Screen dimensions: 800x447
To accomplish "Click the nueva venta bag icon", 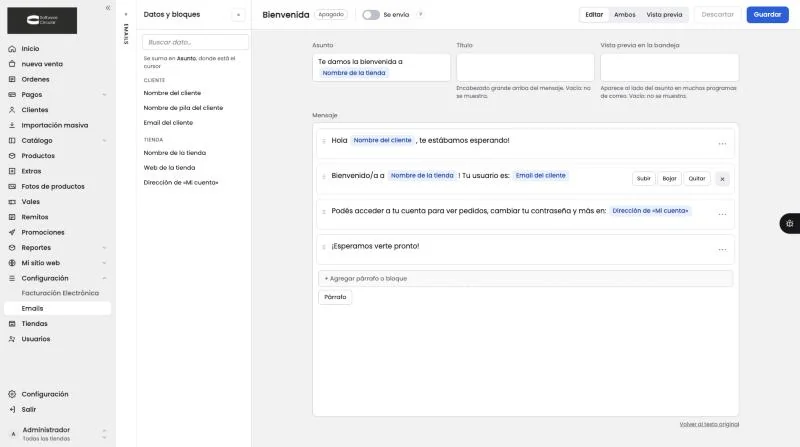I will point(12,64).
